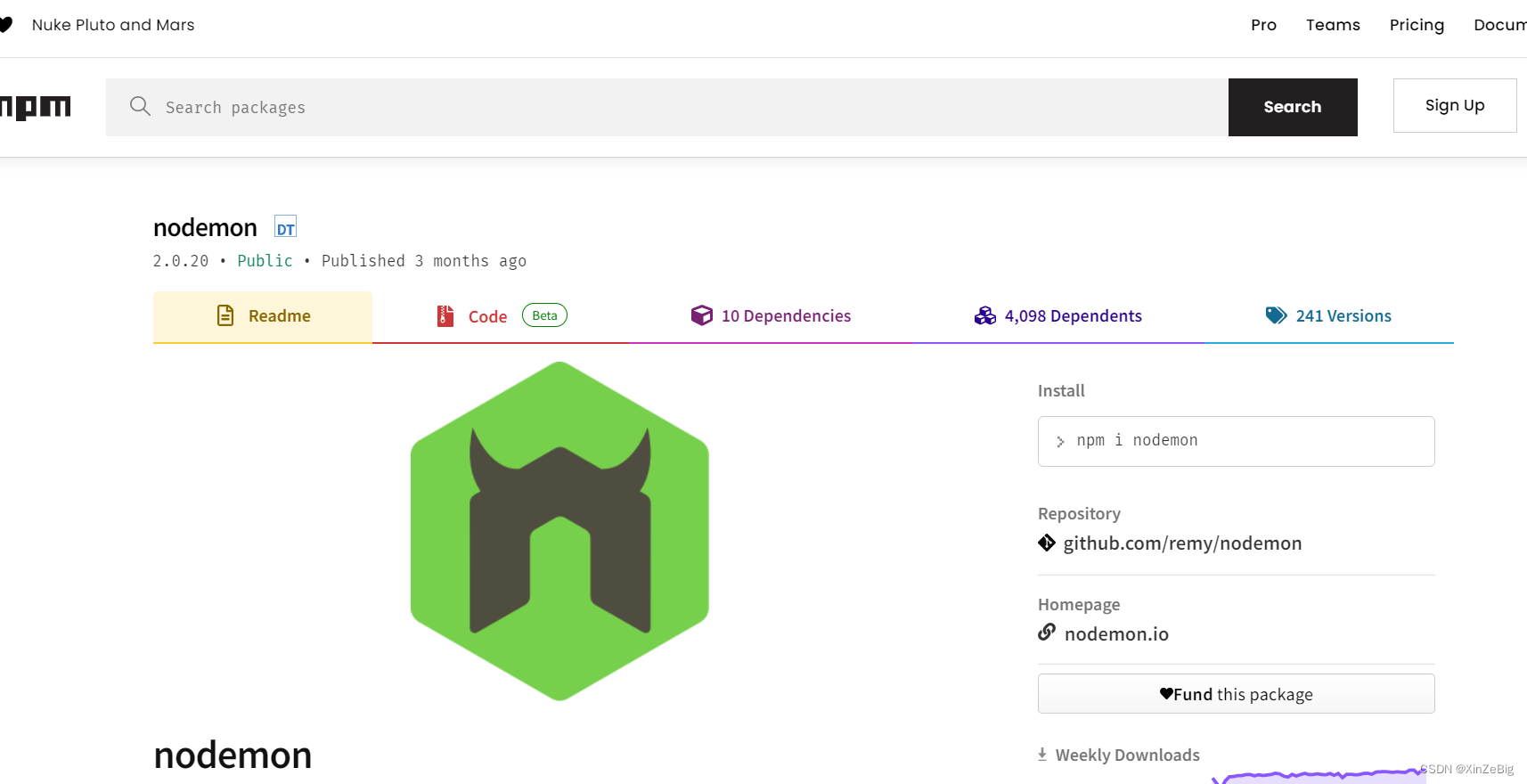Click the heart icon beside Nuke Pluto and Mars
The width and height of the screenshot is (1527, 784).
pyautogui.click(x=5, y=25)
